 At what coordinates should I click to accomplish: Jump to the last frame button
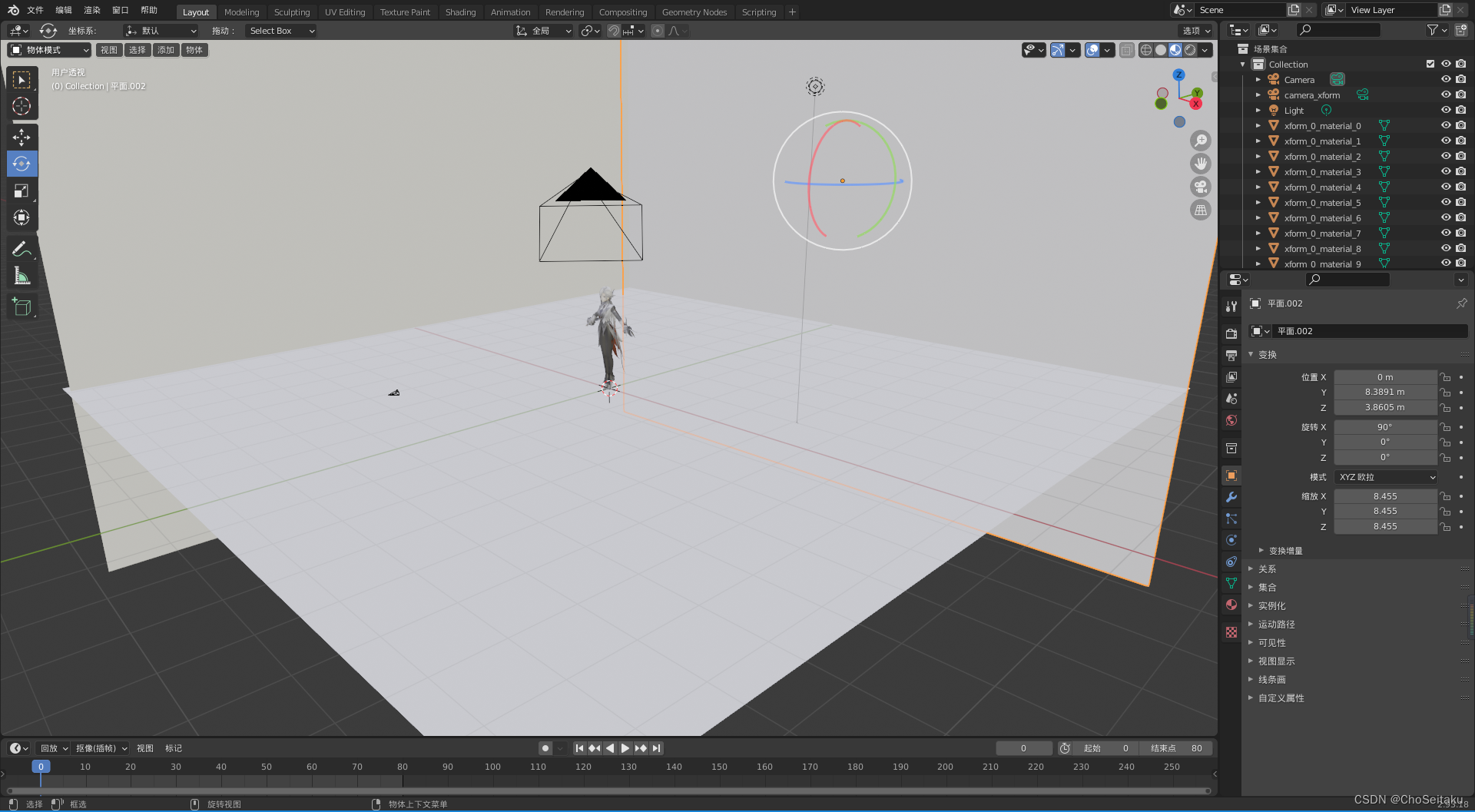click(x=657, y=748)
